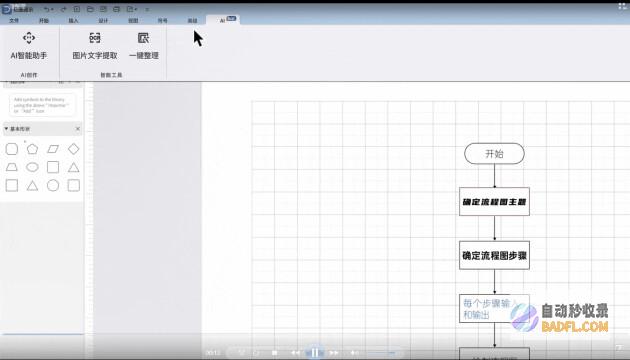
Task: Mute the video player volume
Action: click(354, 353)
